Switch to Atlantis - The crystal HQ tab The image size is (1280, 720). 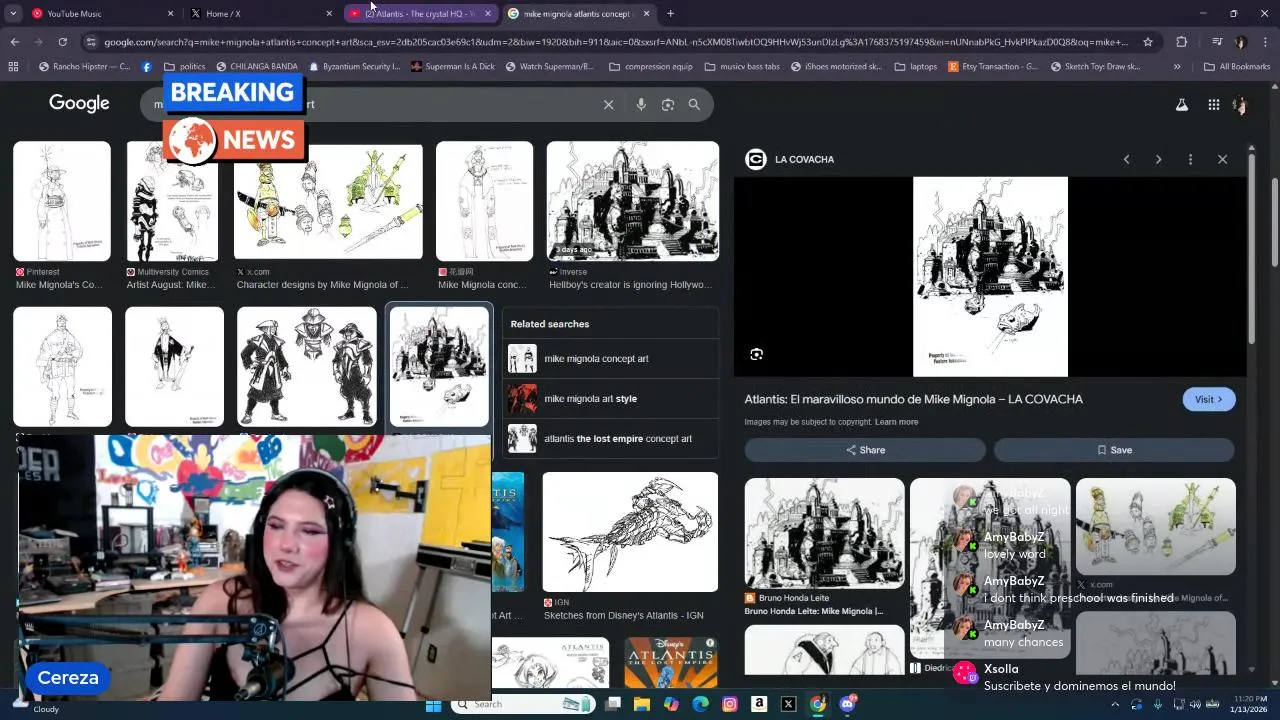coord(419,14)
